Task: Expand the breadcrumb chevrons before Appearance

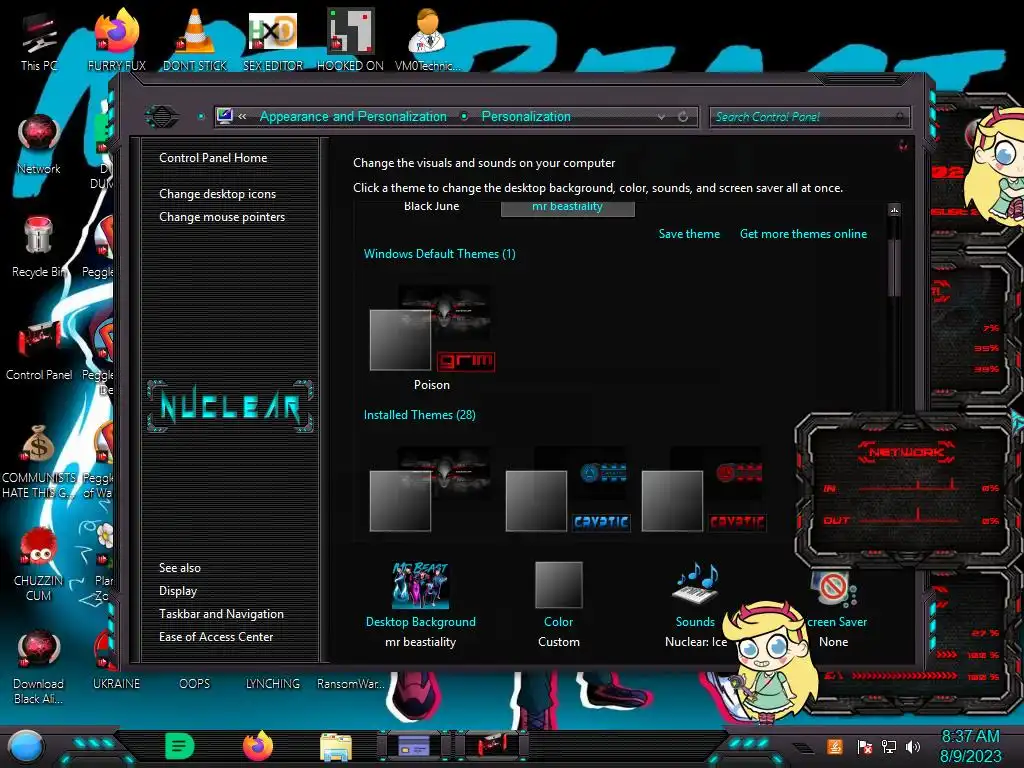Action: (242, 116)
